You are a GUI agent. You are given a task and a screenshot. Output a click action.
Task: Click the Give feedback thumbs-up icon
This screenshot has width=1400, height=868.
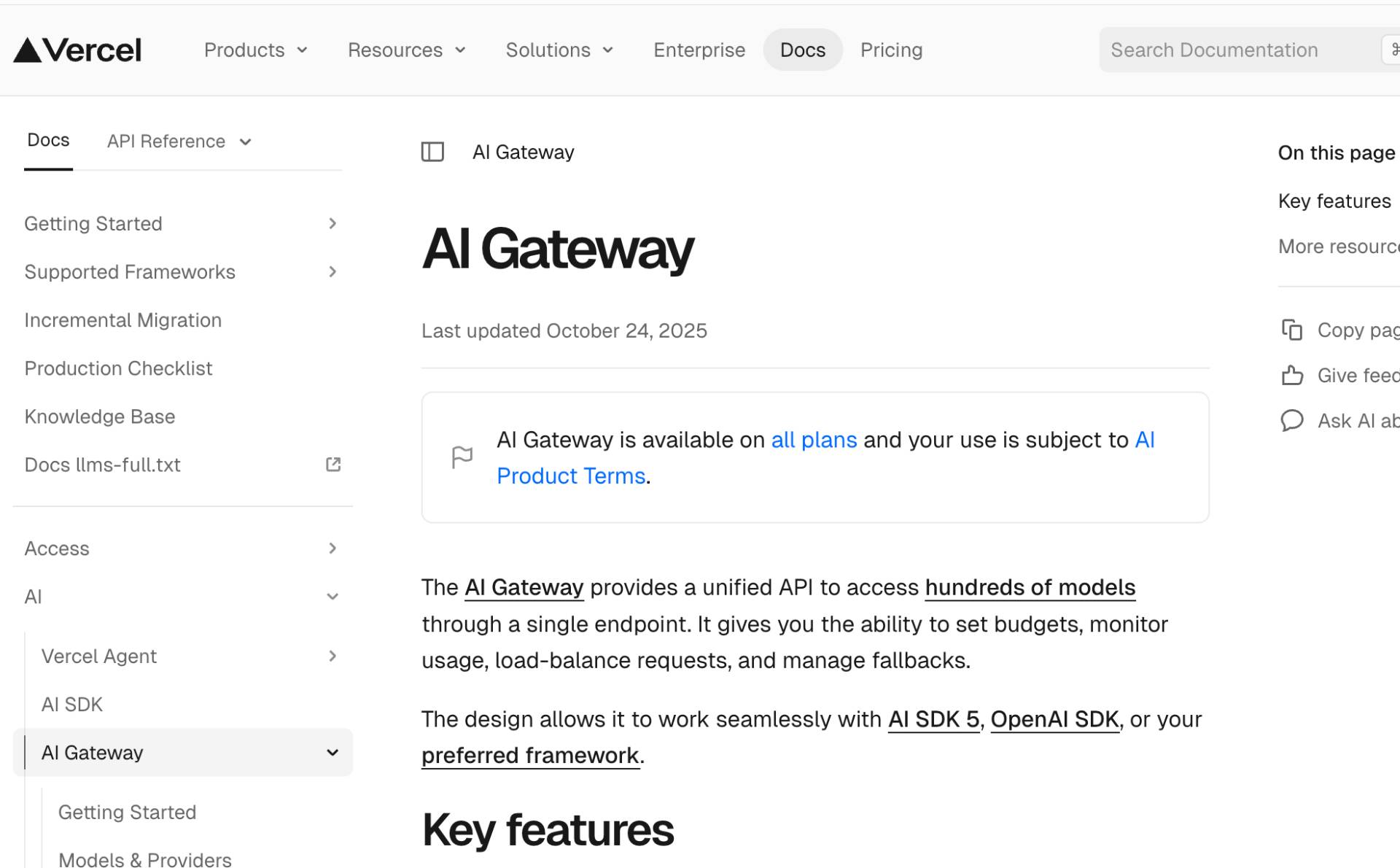pyautogui.click(x=1291, y=375)
